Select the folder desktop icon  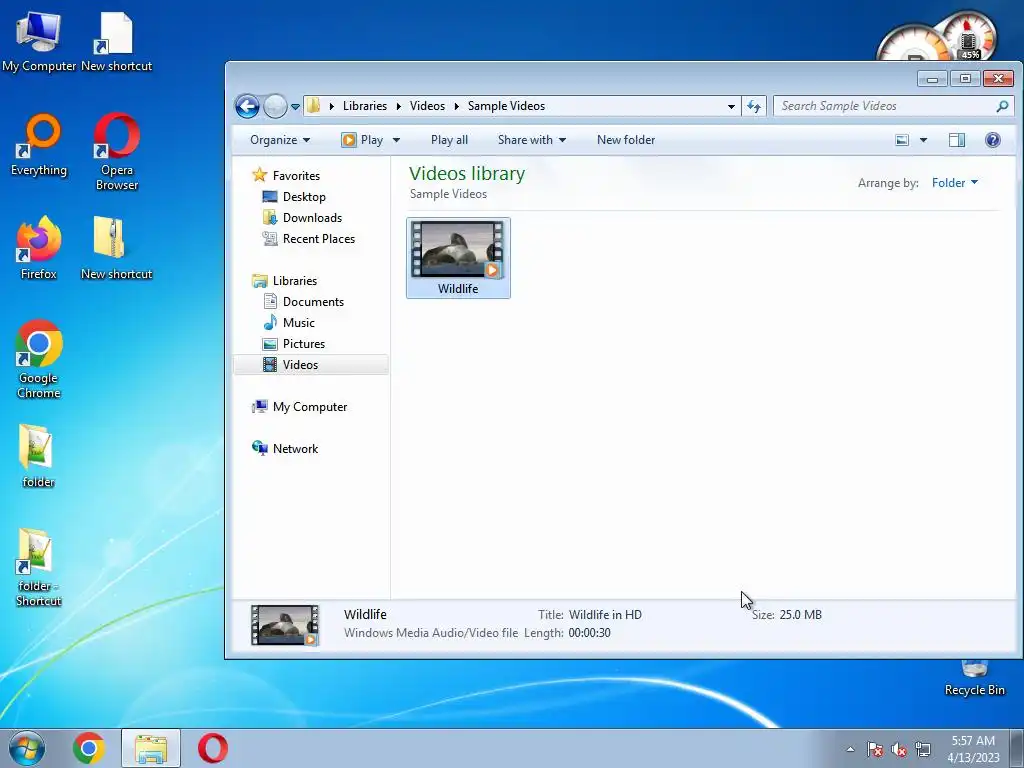pos(38,456)
